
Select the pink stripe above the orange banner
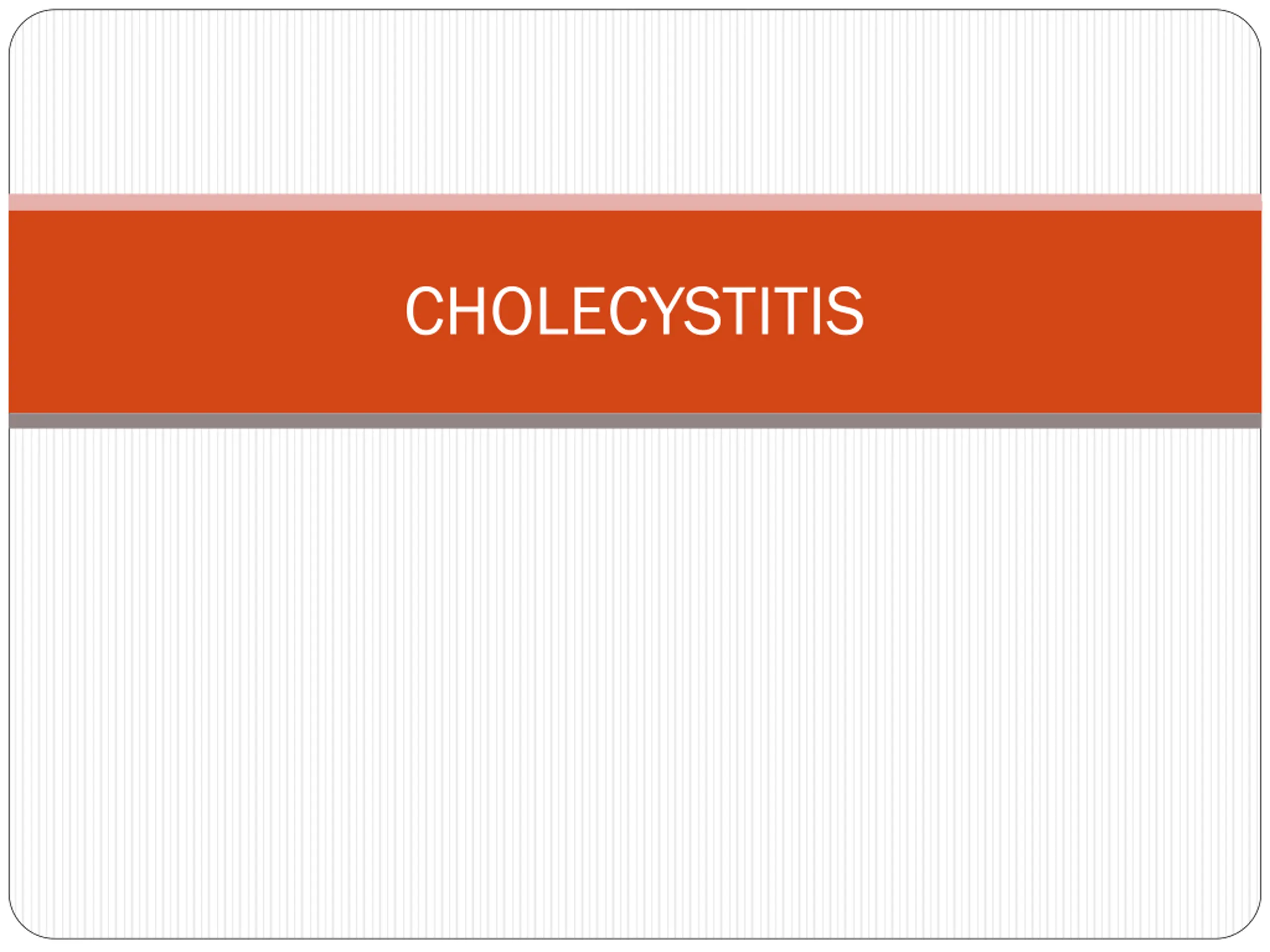point(635,203)
